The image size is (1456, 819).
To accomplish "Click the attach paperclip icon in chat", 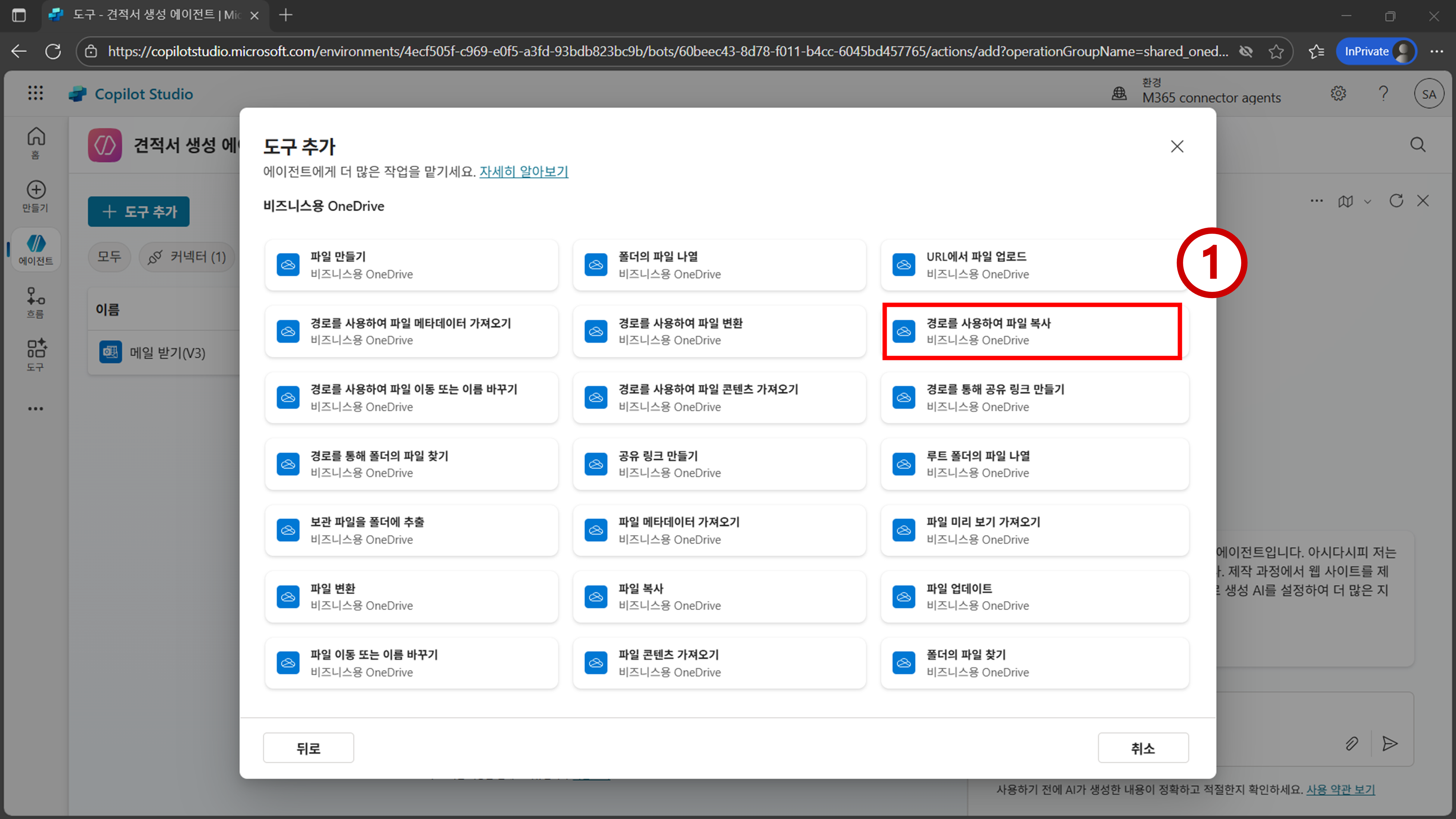I will (x=1352, y=744).
